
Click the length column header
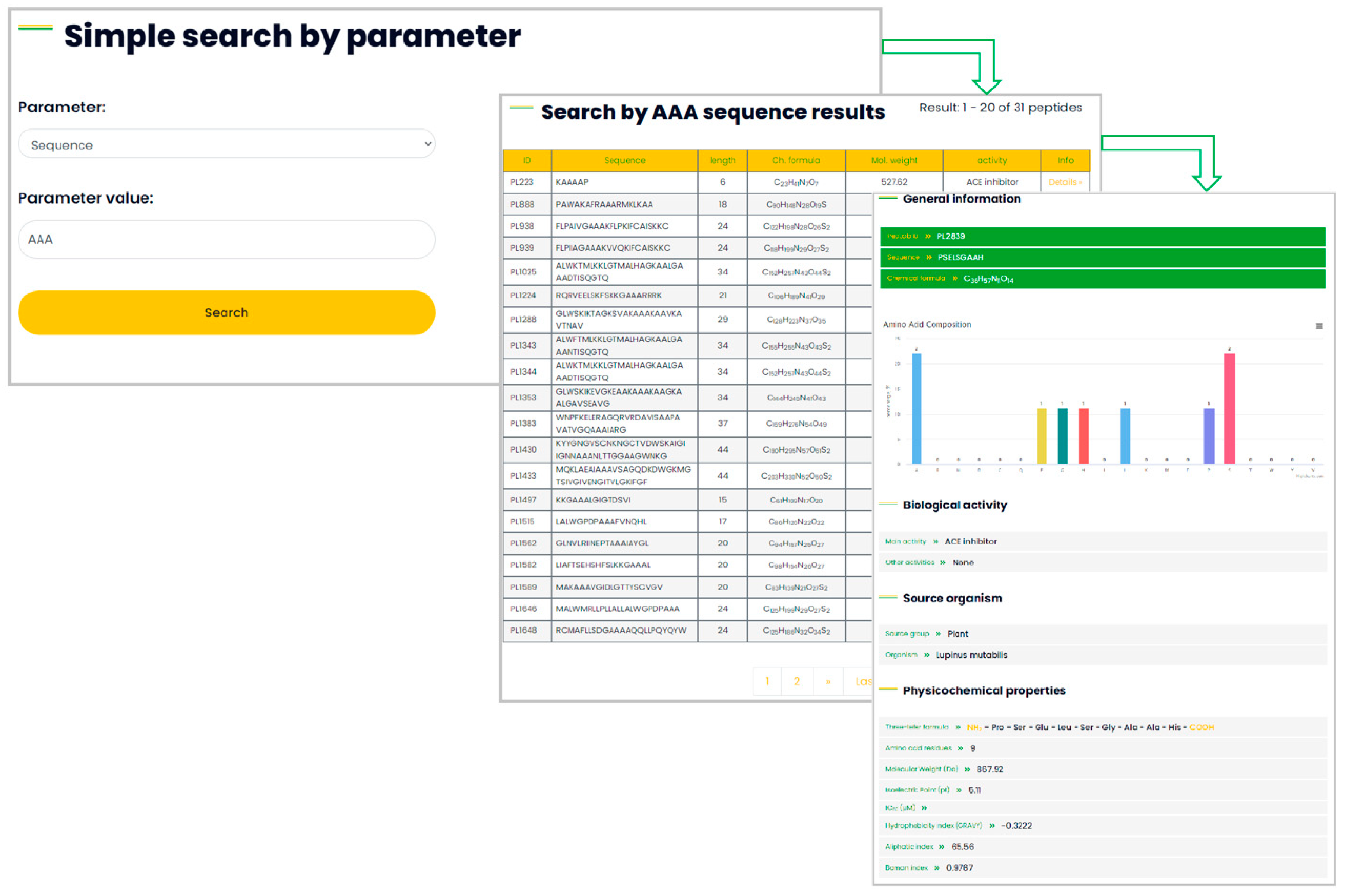(x=722, y=161)
